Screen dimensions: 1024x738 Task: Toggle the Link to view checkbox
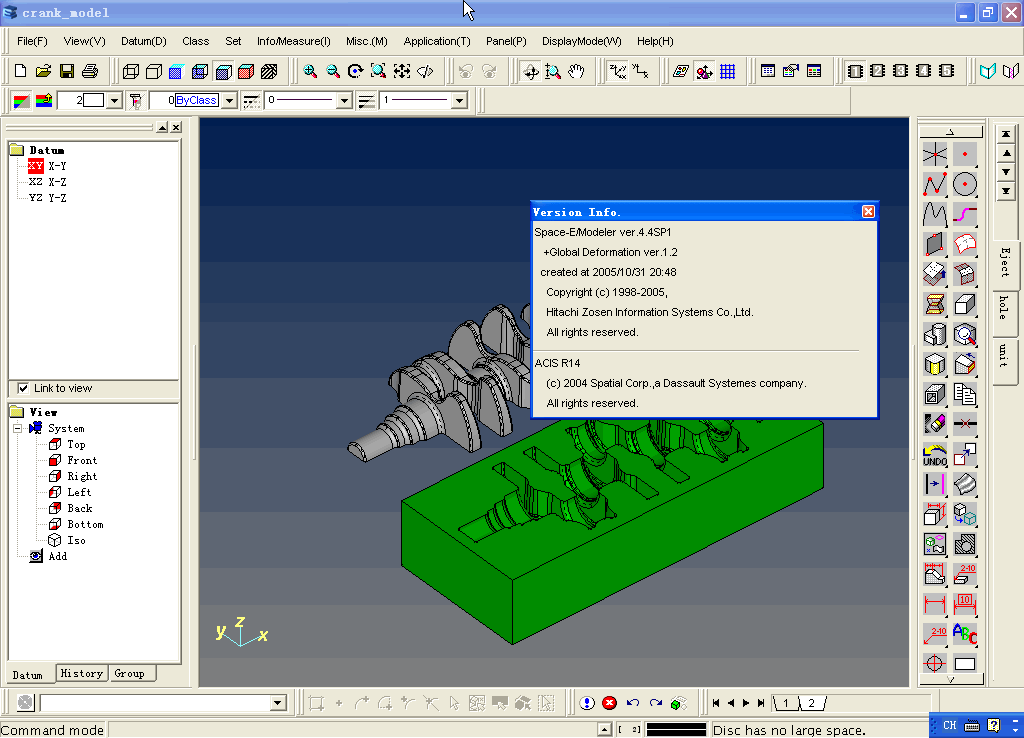coord(23,388)
